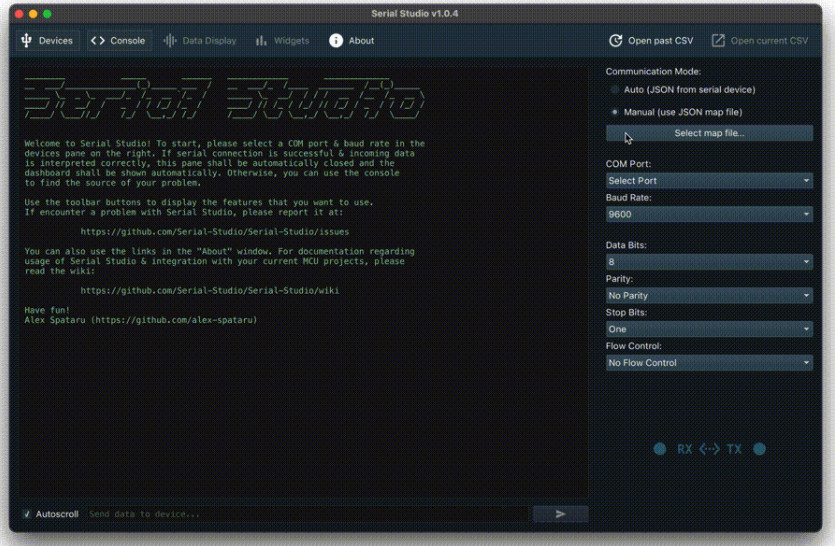Click the RX indicator dot

point(660,449)
